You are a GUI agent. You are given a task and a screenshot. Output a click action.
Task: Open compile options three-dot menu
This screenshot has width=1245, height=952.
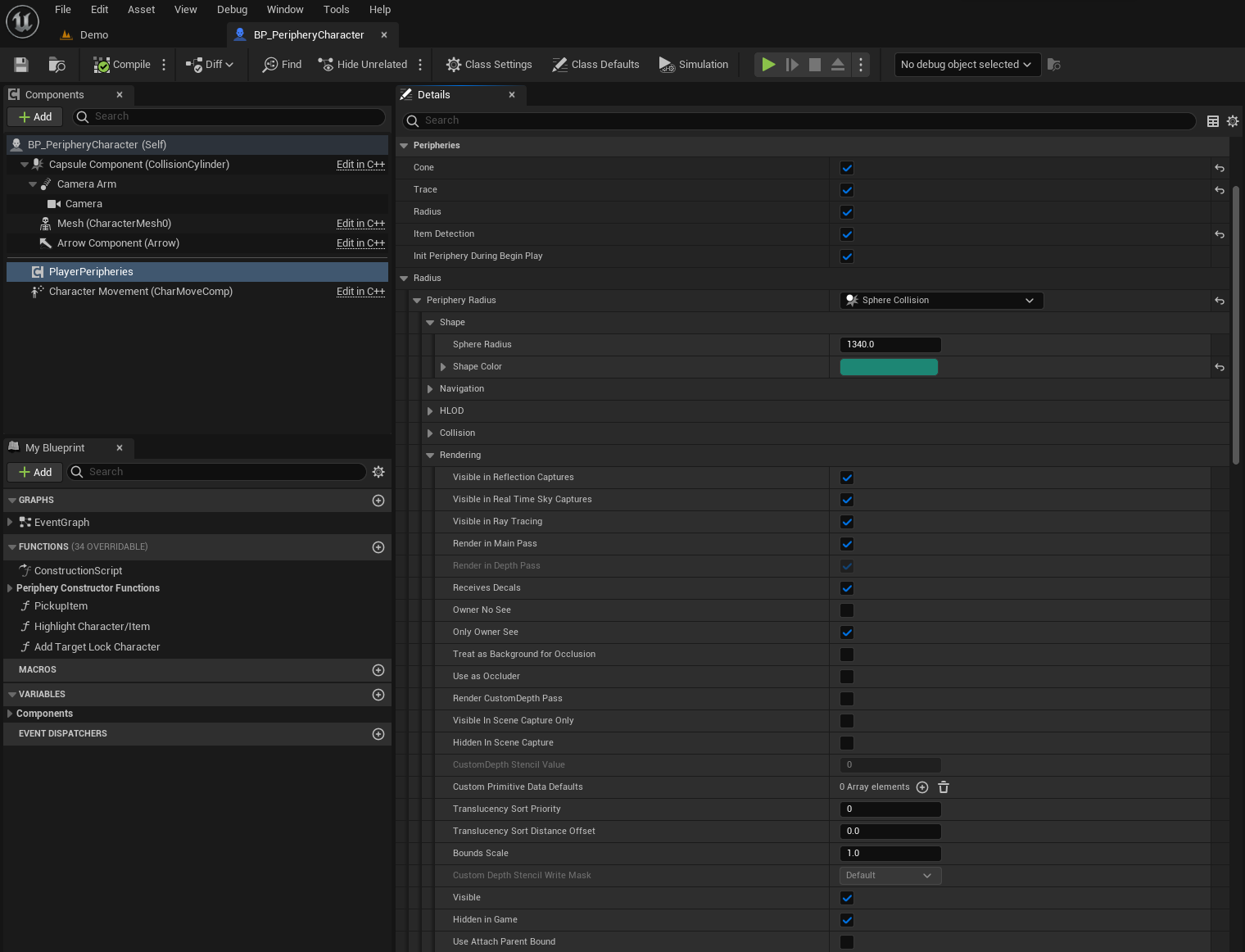(x=164, y=65)
